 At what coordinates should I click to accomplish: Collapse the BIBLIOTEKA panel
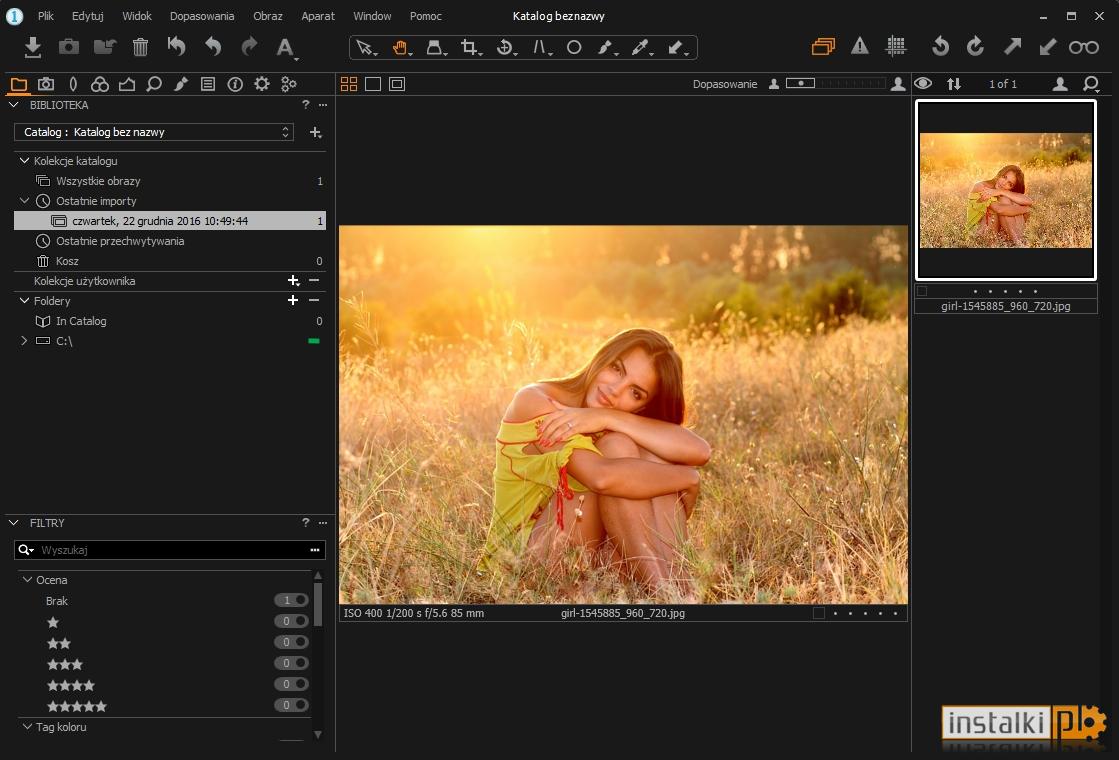click(13, 105)
